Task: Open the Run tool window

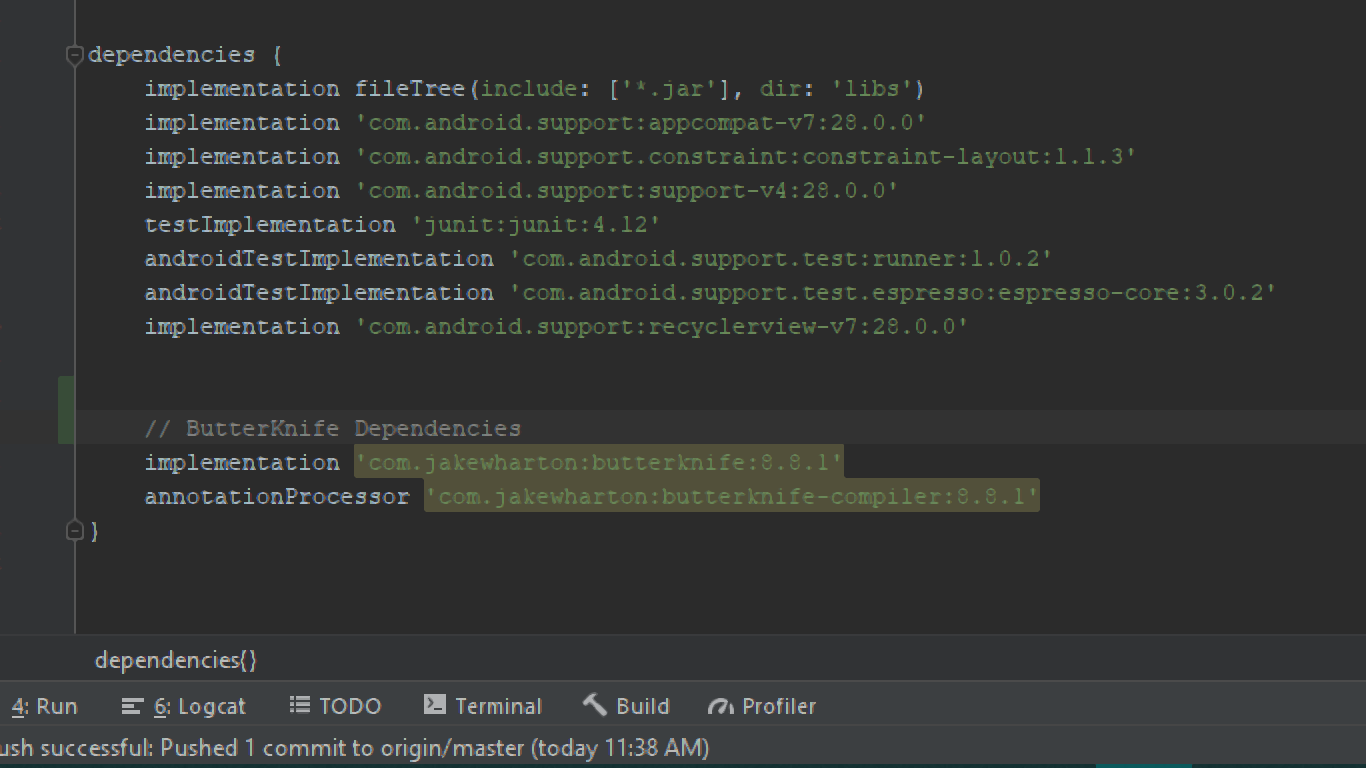Action: click(44, 706)
